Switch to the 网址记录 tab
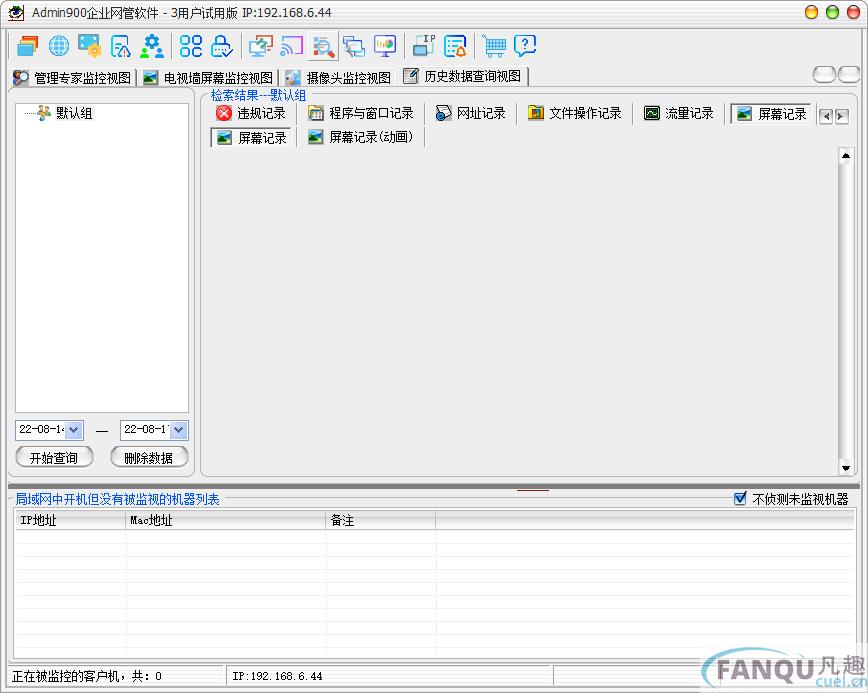868x693 pixels. point(471,113)
